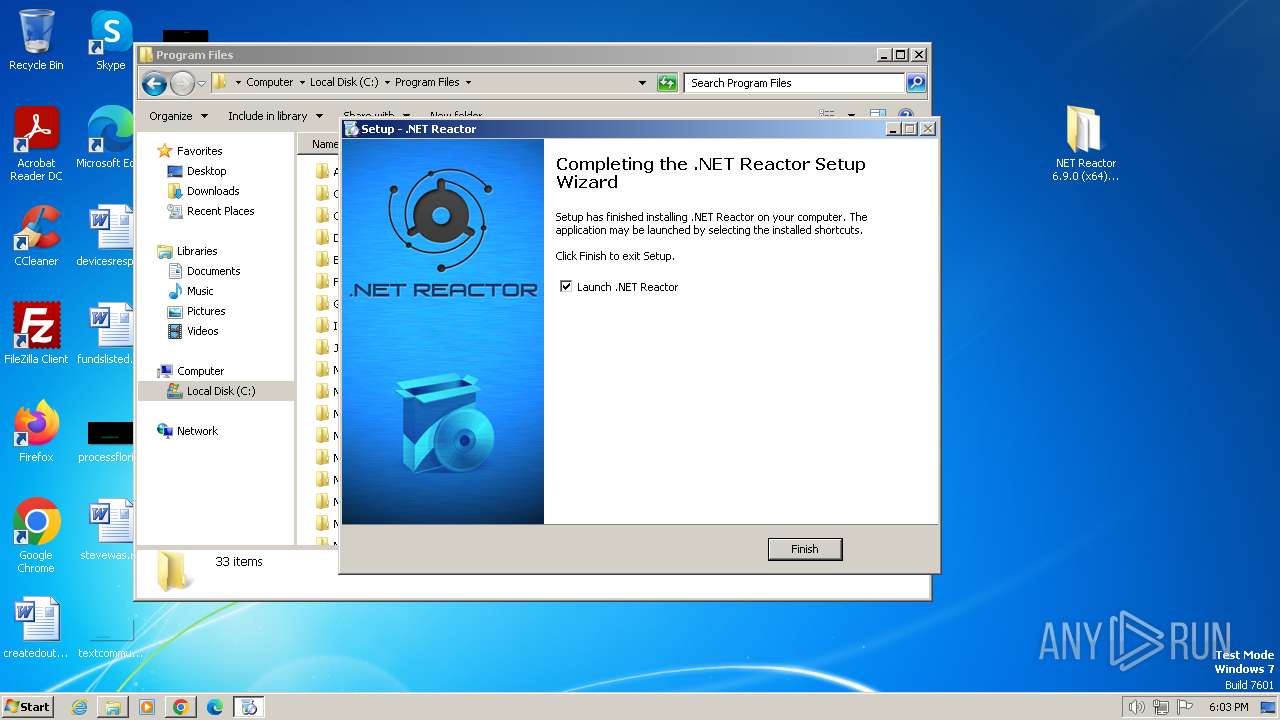
Task: Click the Forward arrow in Explorer window
Action: click(x=182, y=83)
